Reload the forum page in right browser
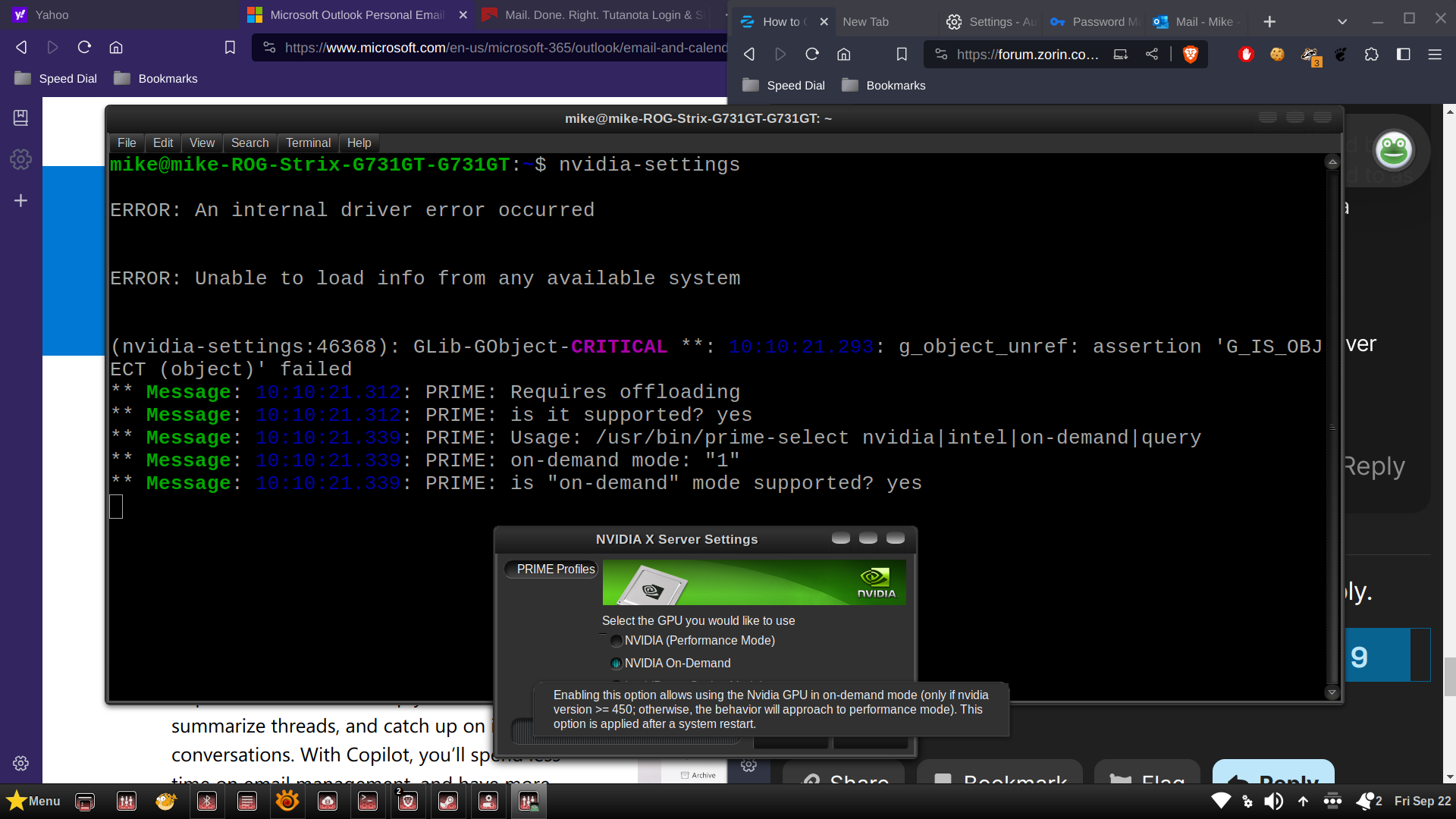The height and width of the screenshot is (819, 1456). tap(812, 54)
